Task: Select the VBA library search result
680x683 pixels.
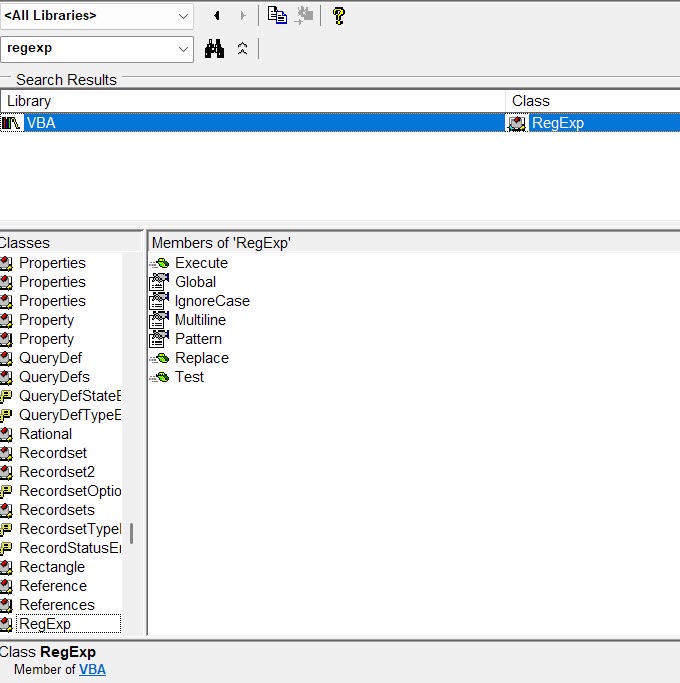Action: click(253, 123)
